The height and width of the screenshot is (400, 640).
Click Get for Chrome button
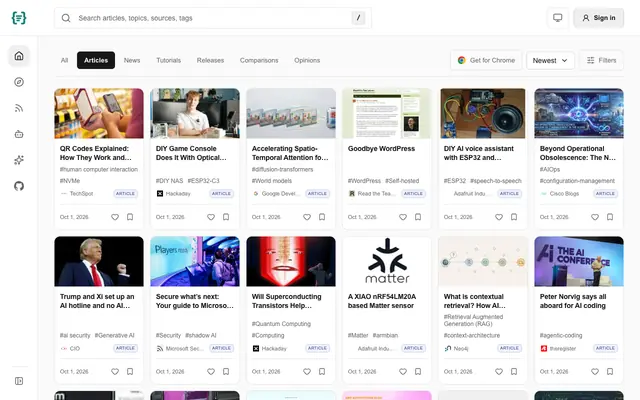pyautogui.click(x=486, y=60)
